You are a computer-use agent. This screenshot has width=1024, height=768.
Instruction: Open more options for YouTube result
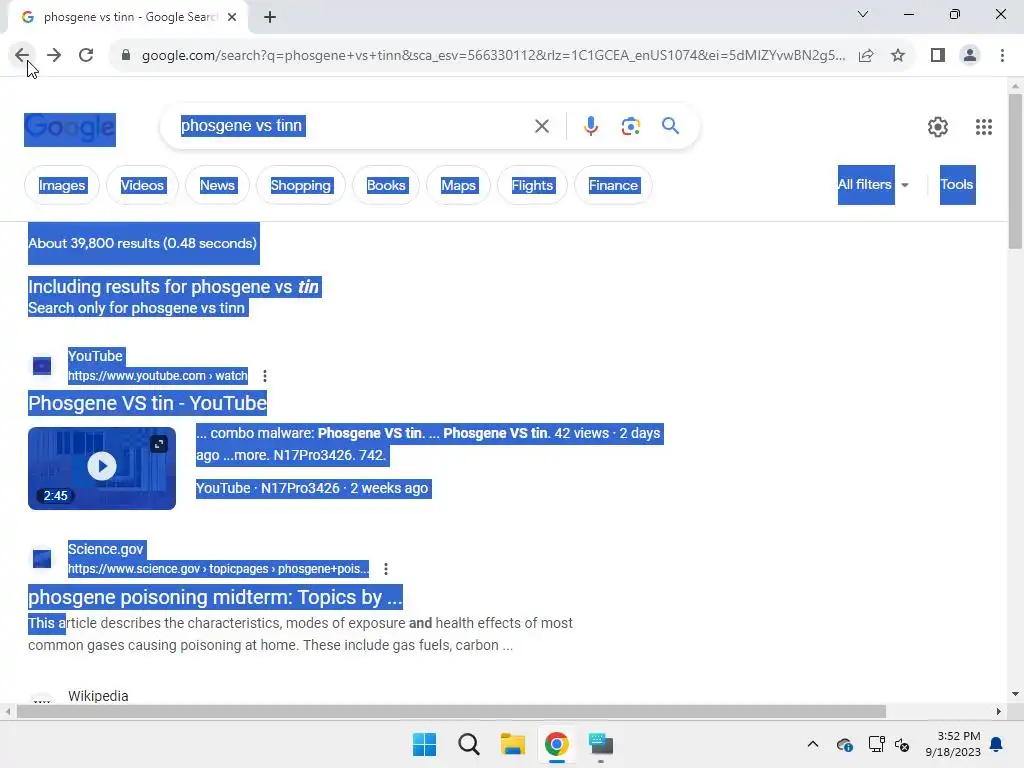pyautogui.click(x=264, y=376)
